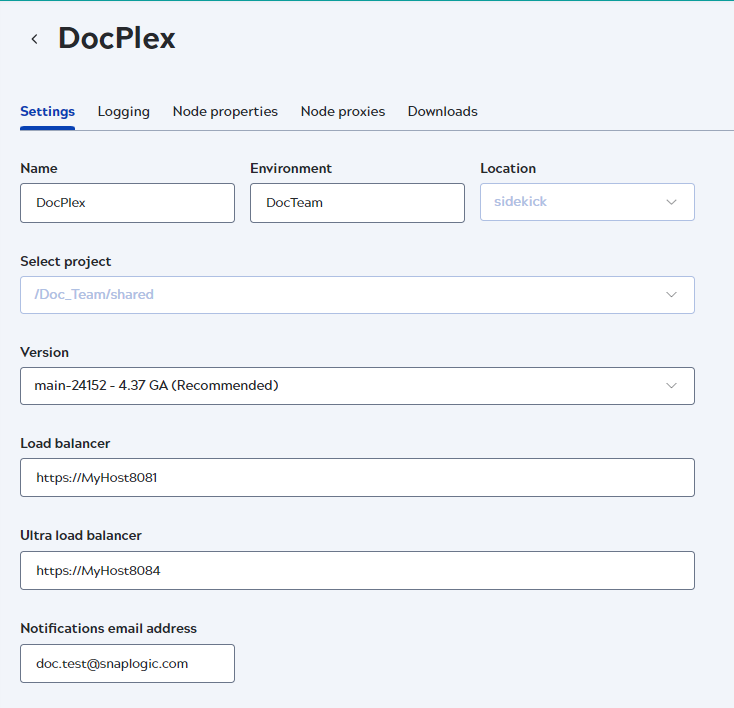This screenshot has height=708, width=734.
Task: Click the Load balancer URL field
Action: 357,478
